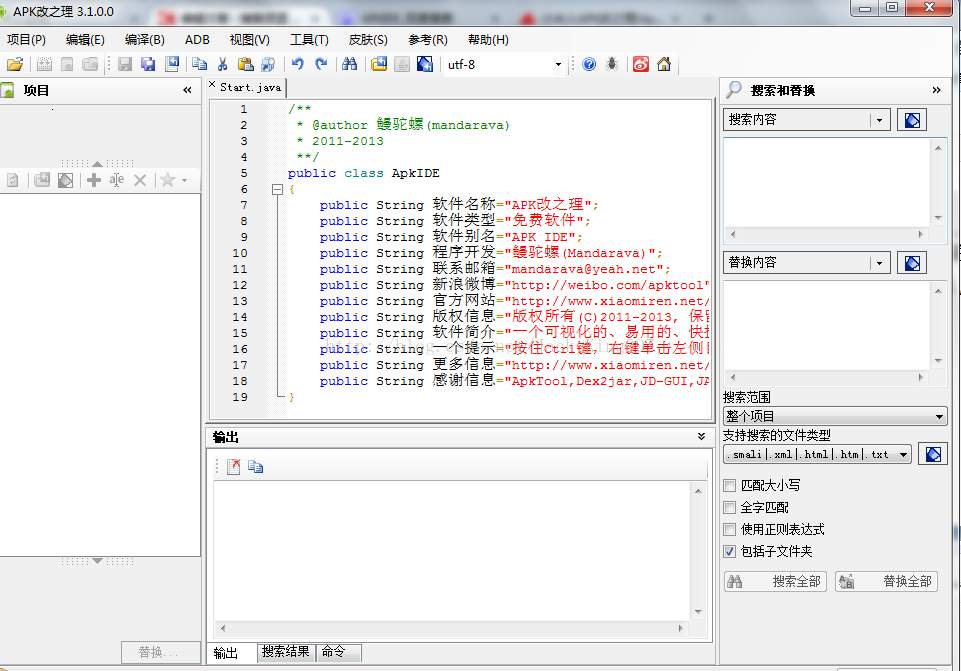Click the clear output icon with red X
The width and height of the screenshot is (961, 671).
pos(234,466)
